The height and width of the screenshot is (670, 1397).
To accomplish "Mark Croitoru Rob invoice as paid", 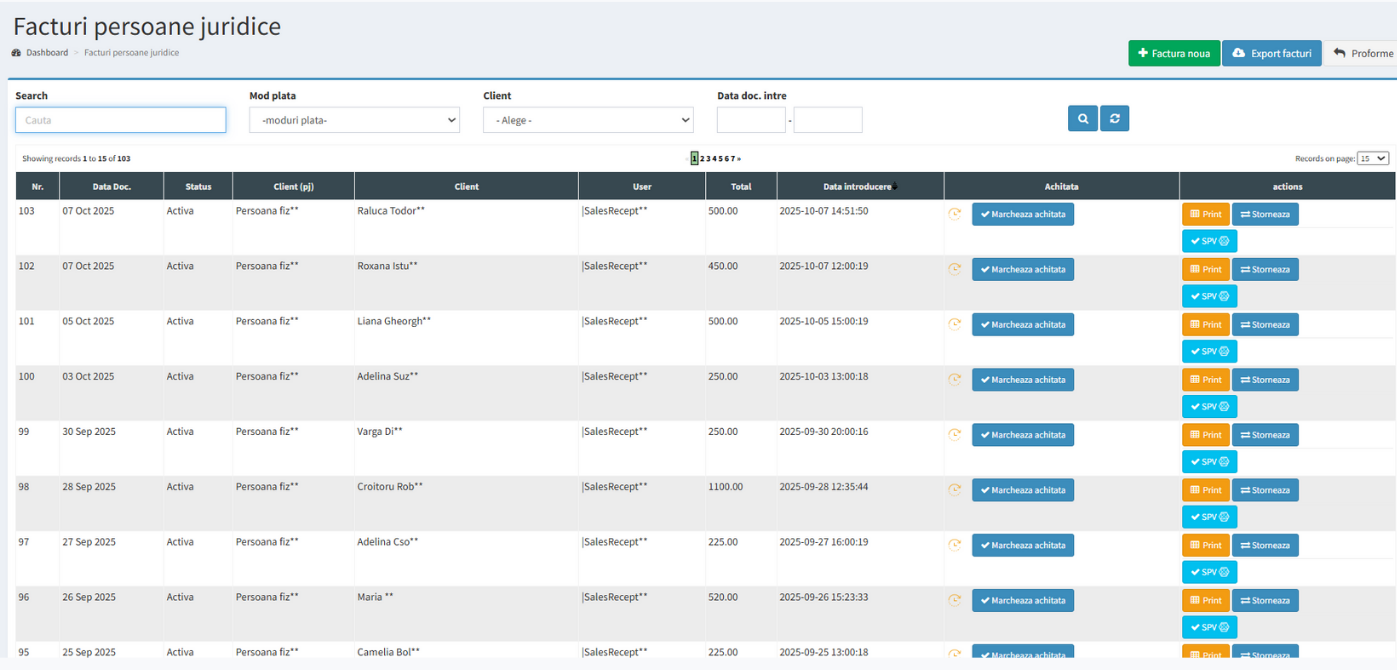I will click(1022, 490).
